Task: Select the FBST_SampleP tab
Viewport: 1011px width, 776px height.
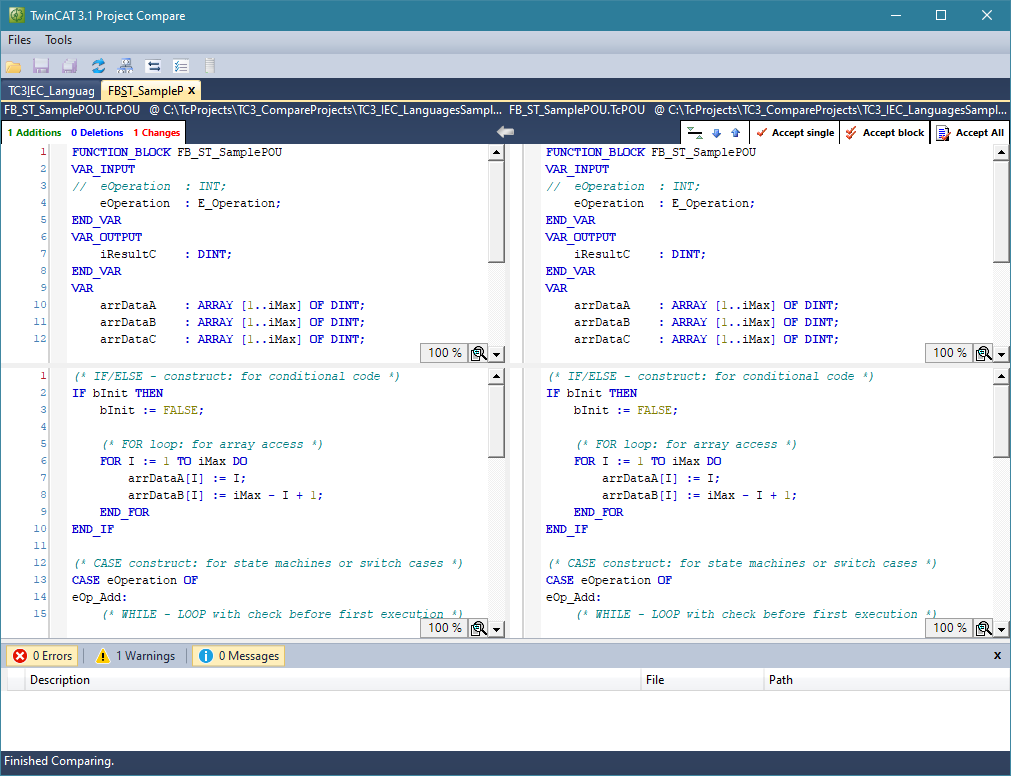Action: [146, 91]
